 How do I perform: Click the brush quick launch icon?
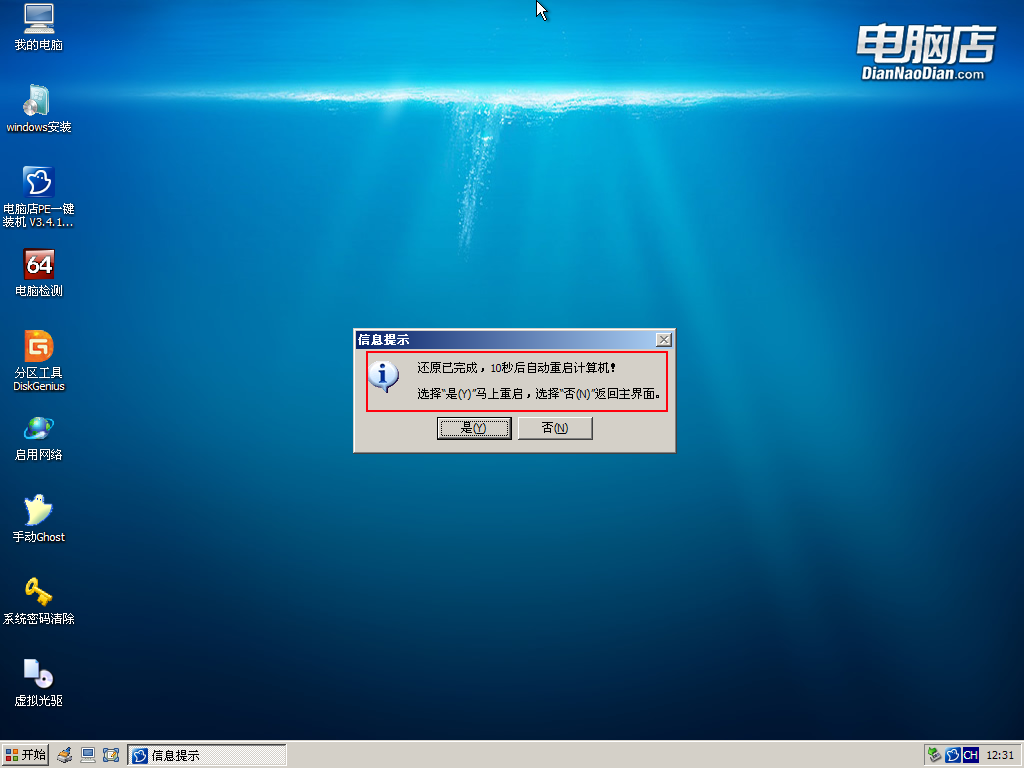pos(65,755)
